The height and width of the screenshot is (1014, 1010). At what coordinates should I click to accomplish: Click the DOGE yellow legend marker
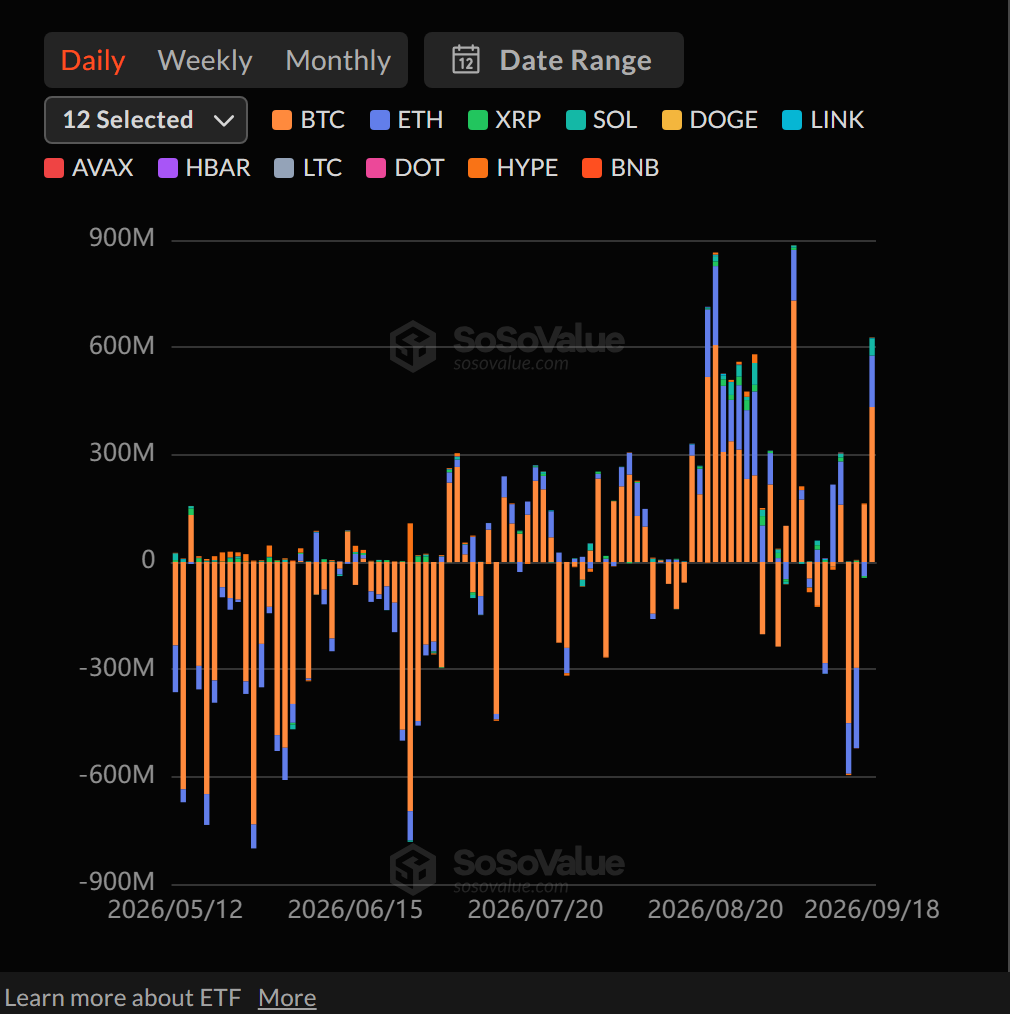pyautogui.click(x=672, y=120)
